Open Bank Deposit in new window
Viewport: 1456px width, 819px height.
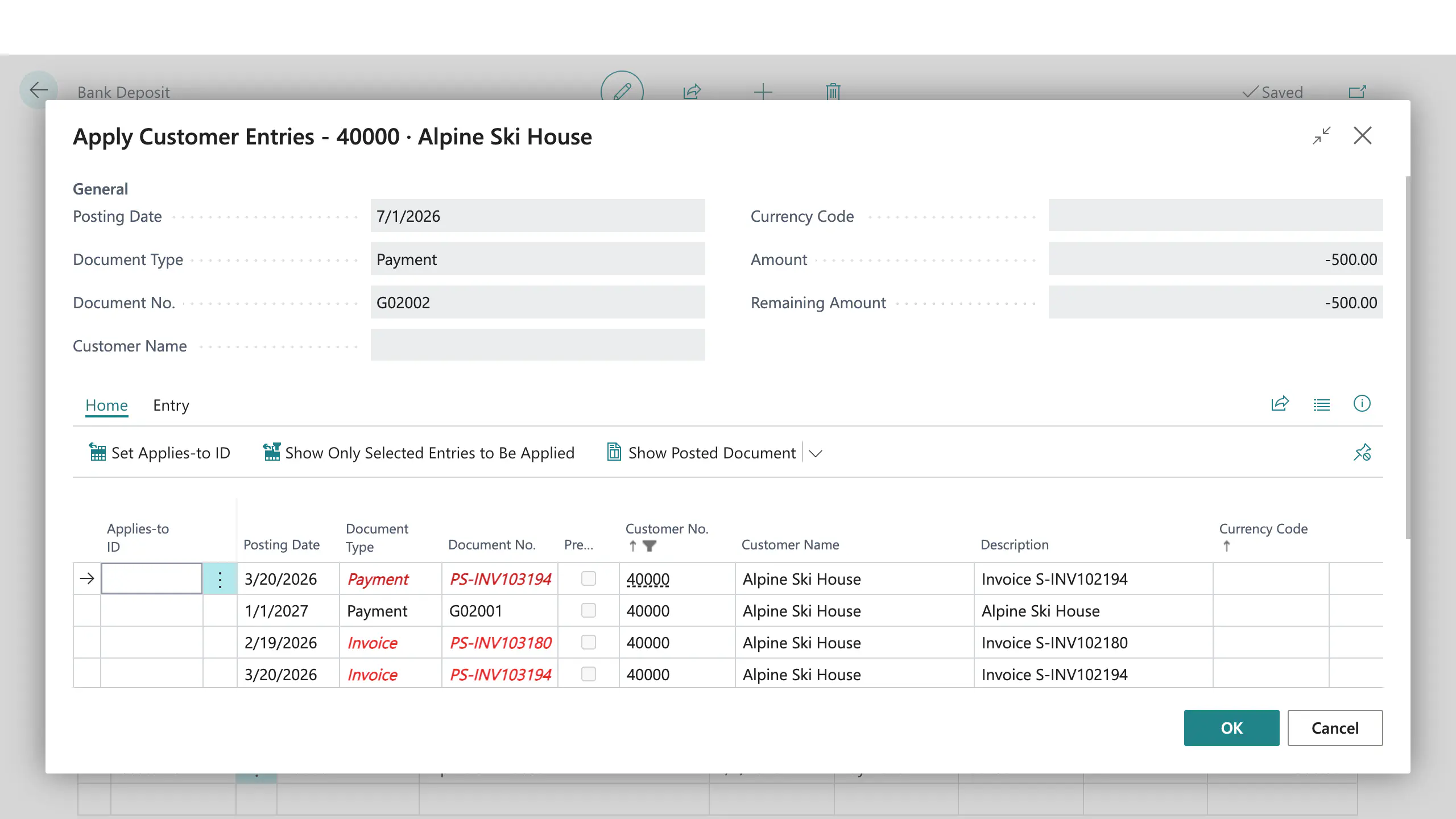pos(1357,92)
